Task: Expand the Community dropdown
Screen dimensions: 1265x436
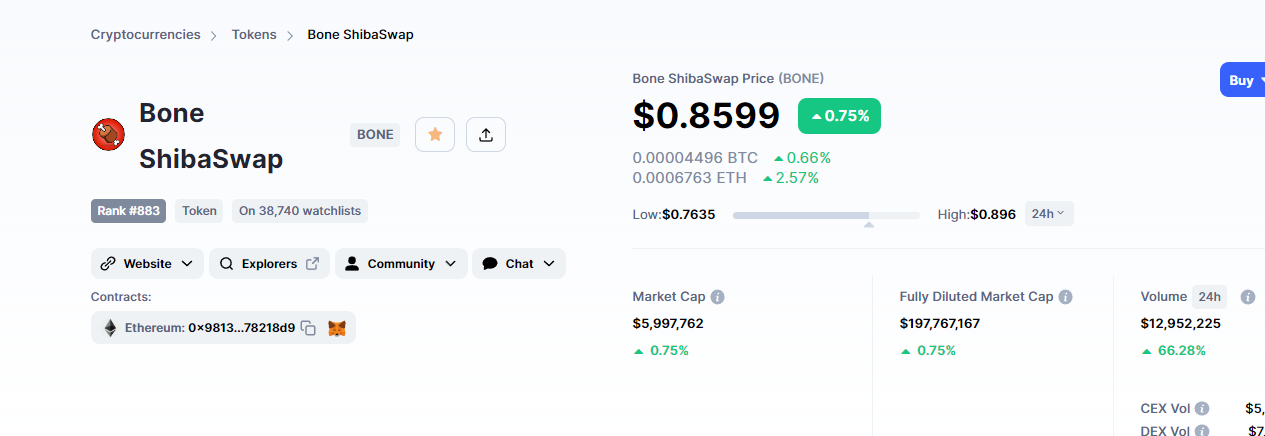Action: tap(401, 264)
